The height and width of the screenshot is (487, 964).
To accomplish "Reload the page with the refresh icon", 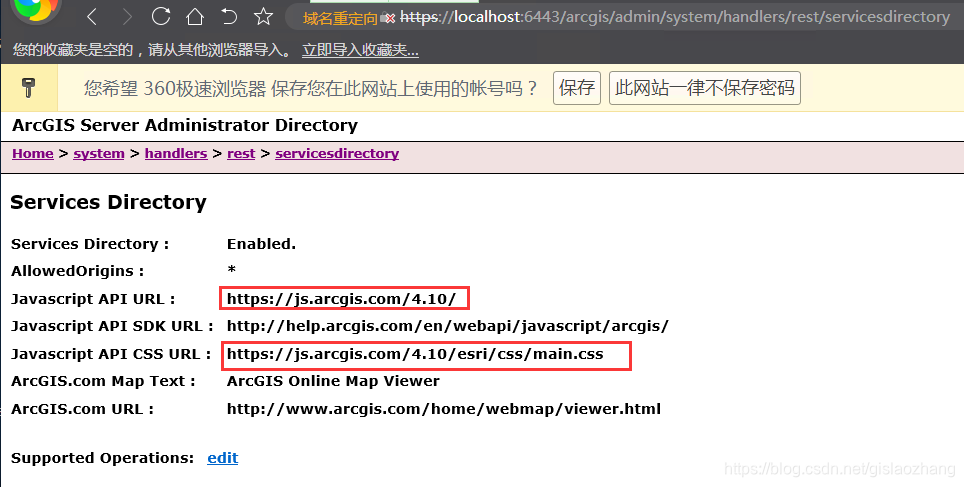I will pyautogui.click(x=161, y=16).
